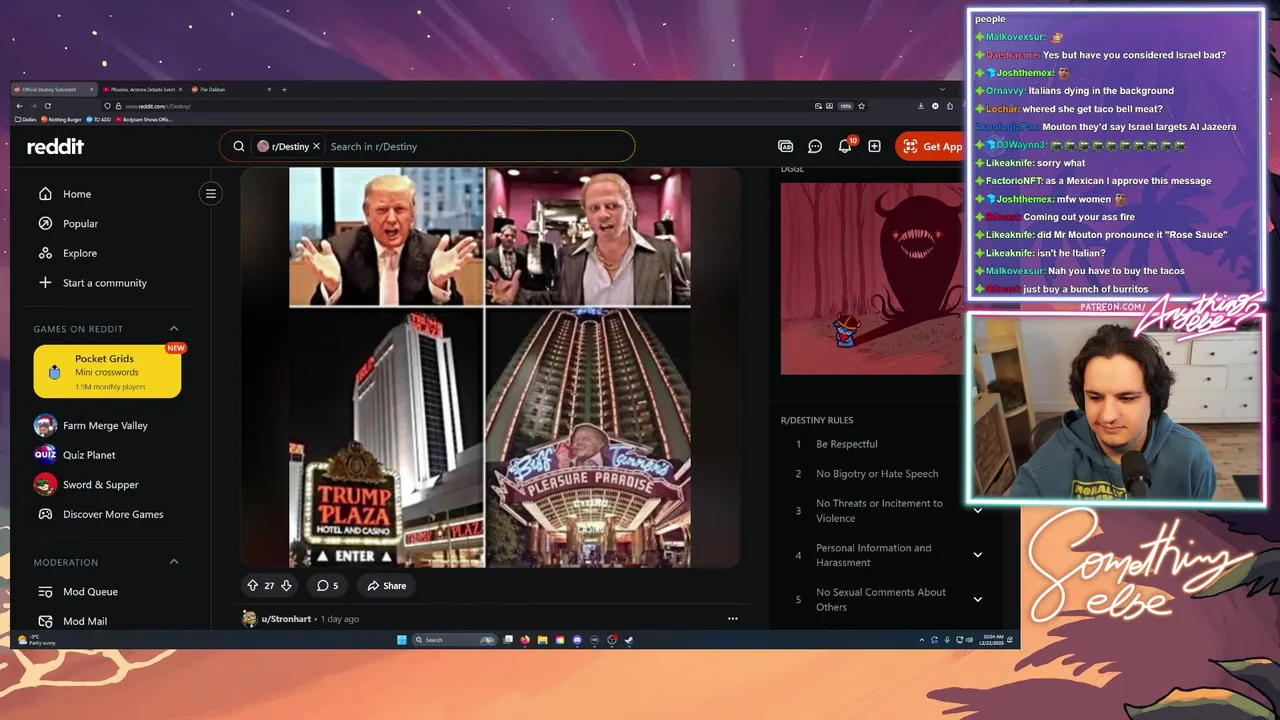Open the taskbar clock and date
Viewport: 1280px width, 720px height.
coord(991,640)
